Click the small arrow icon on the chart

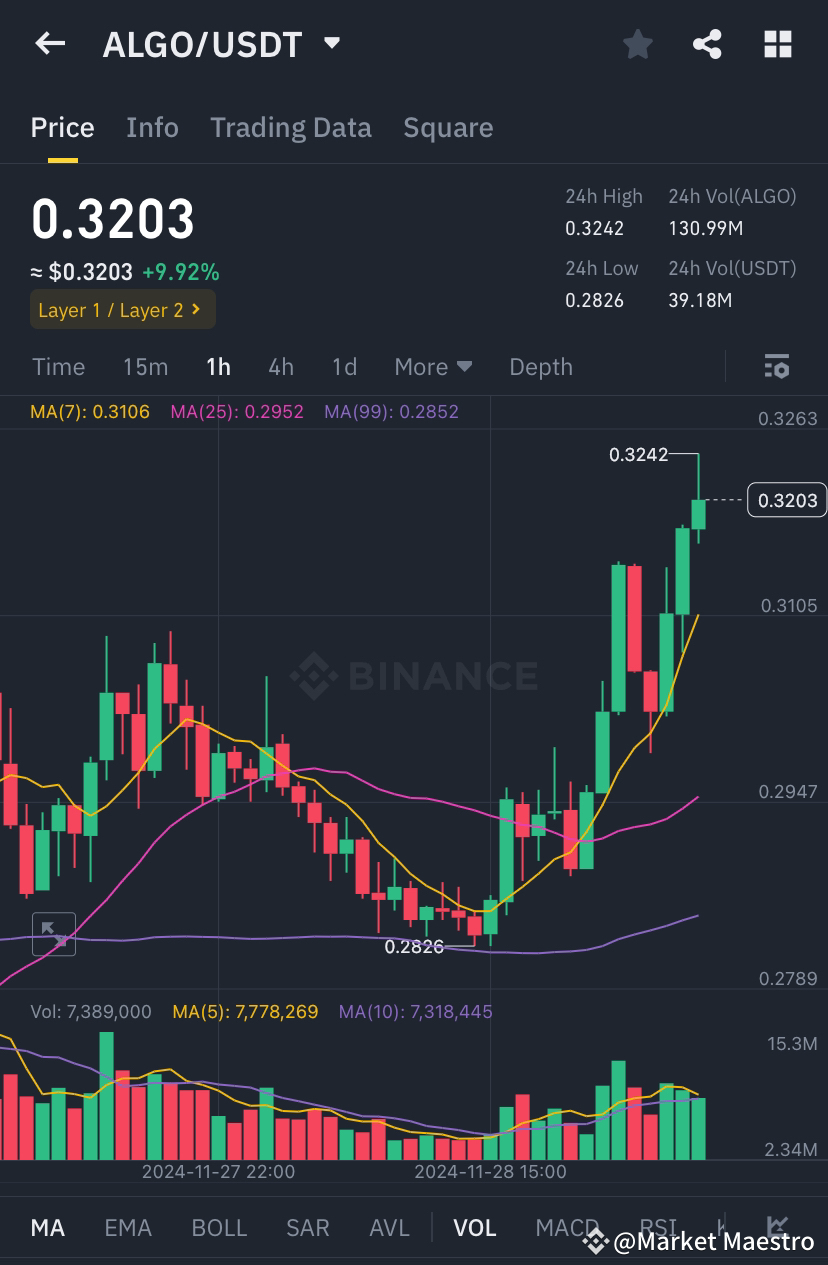54,934
